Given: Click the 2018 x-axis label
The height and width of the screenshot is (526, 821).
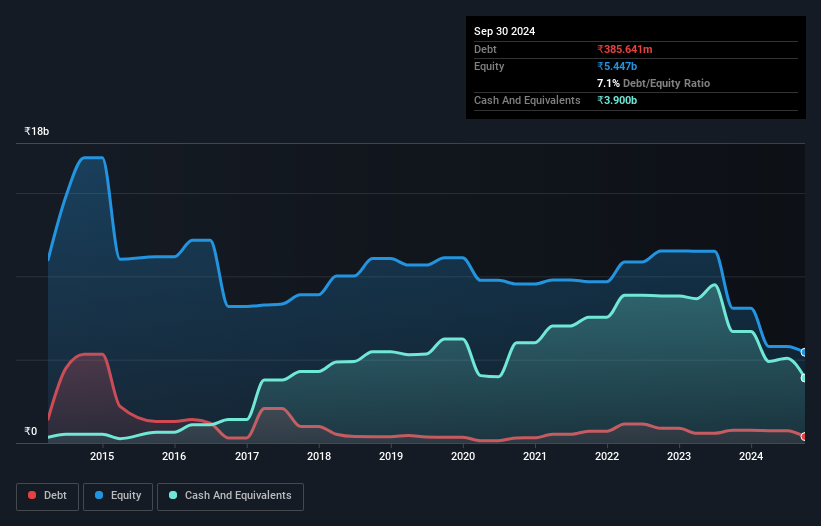Looking at the screenshot, I should pyautogui.click(x=319, y=456).
